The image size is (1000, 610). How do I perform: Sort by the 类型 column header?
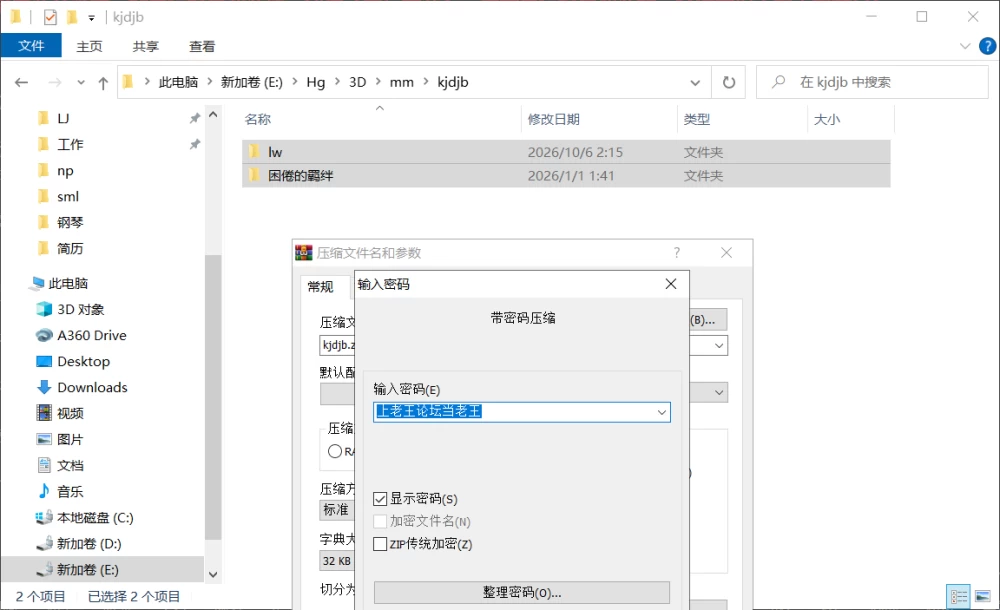coord(696,119)
